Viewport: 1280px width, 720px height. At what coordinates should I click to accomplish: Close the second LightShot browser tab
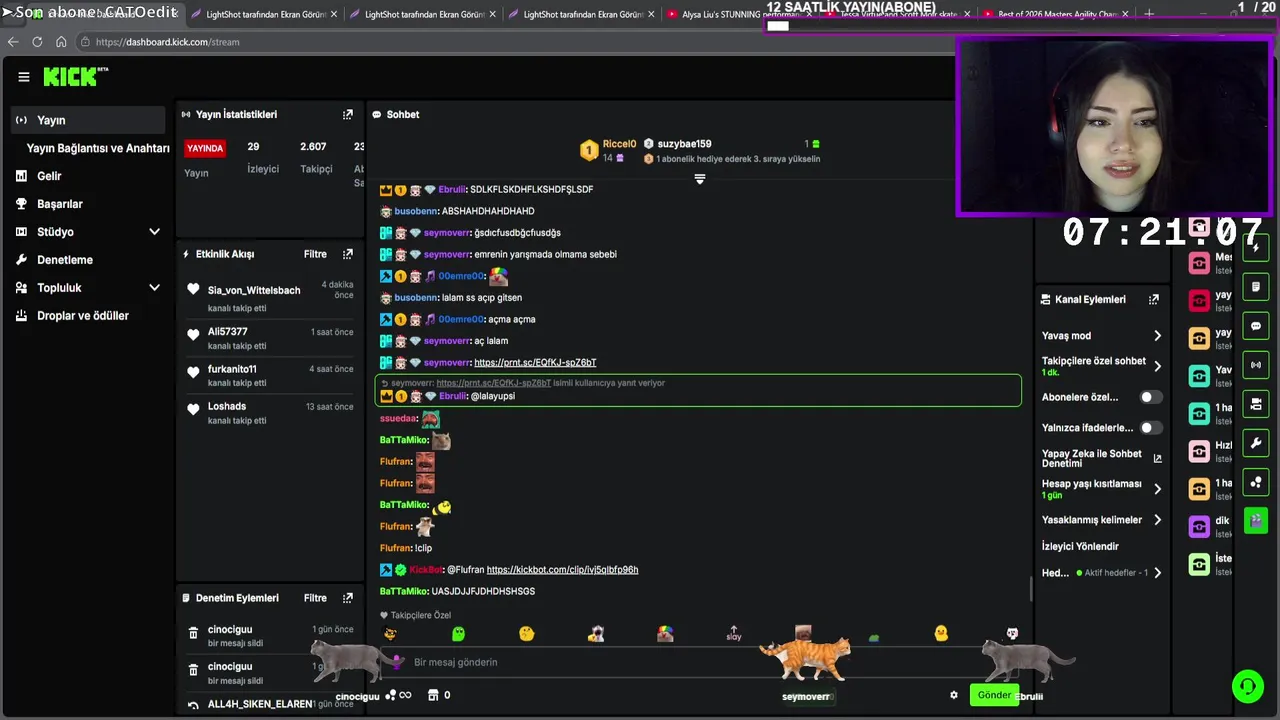click(493, 15)
